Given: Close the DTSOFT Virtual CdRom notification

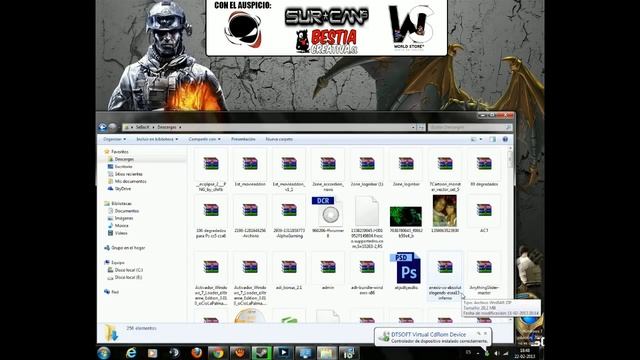Looking at the screenshot, I should coord(486,333).
